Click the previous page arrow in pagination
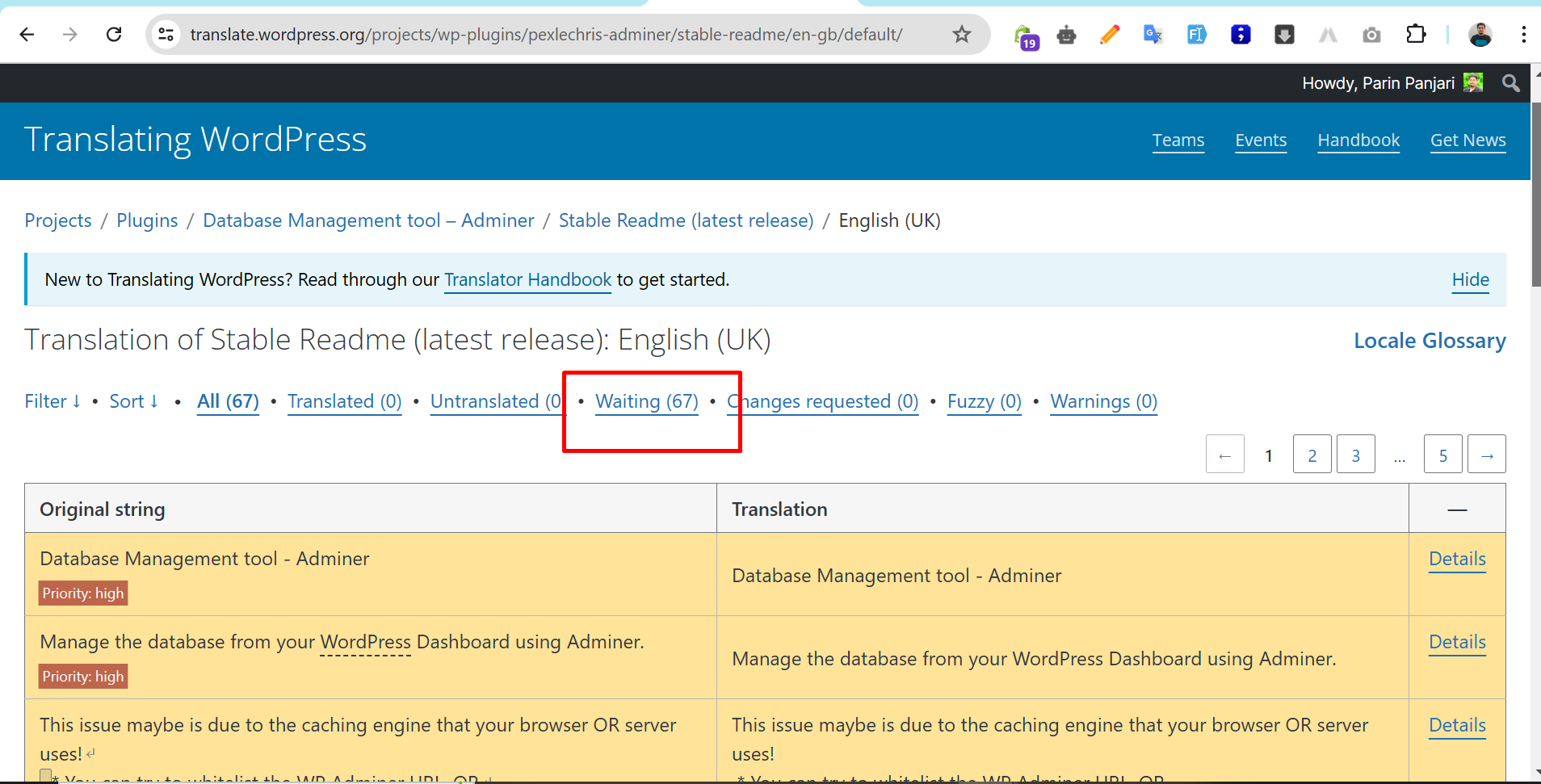This screenshot has height=784, width=1541. point(1225,454)
